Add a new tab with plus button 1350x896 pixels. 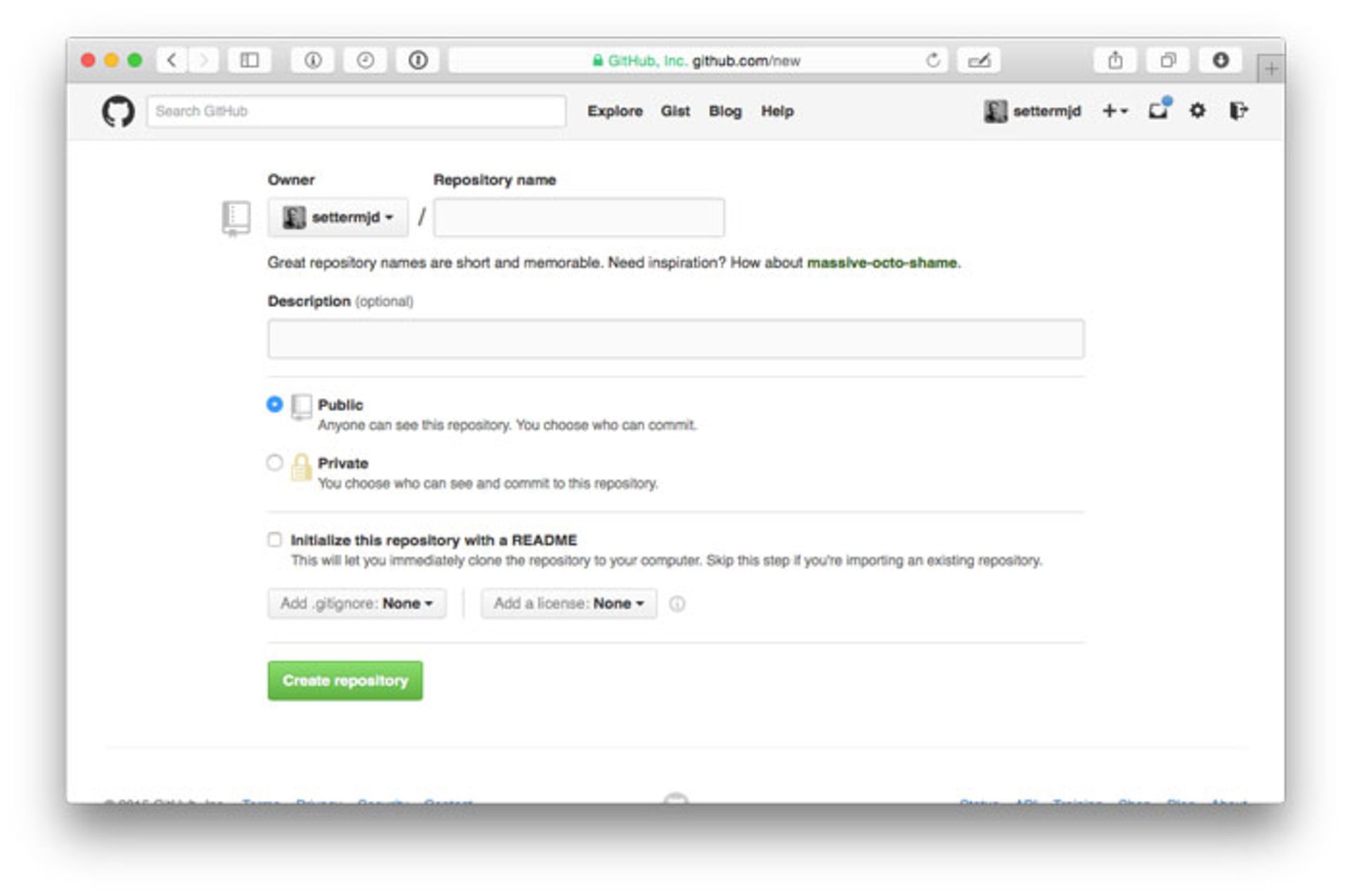(x=1271, y=69)
